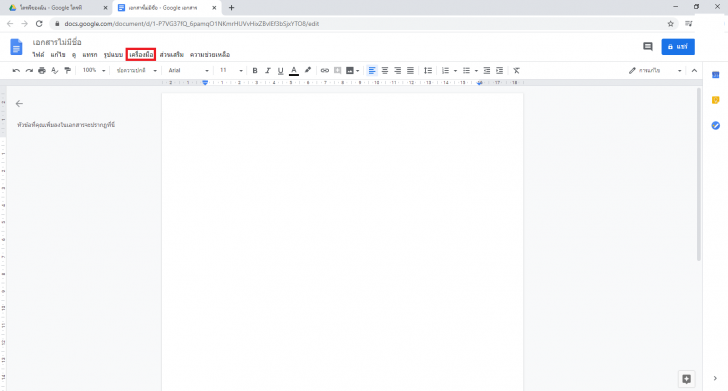Align text left
This screenshot has height=391, width=728.
point(372,71)
